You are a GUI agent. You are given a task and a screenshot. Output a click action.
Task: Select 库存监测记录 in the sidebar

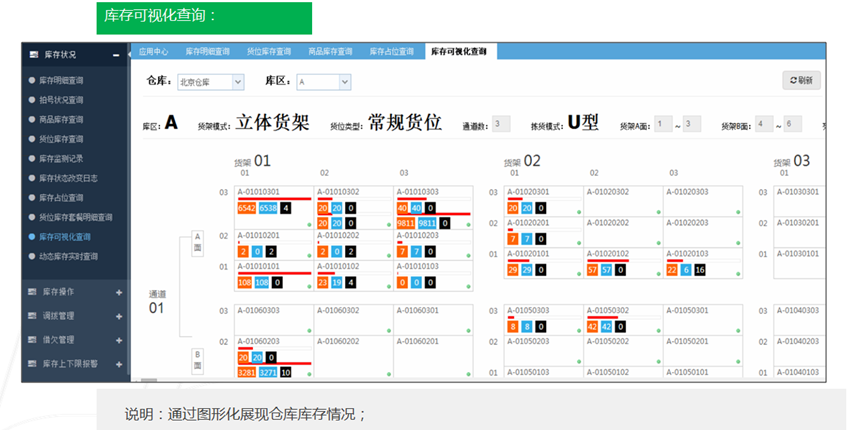68,158
